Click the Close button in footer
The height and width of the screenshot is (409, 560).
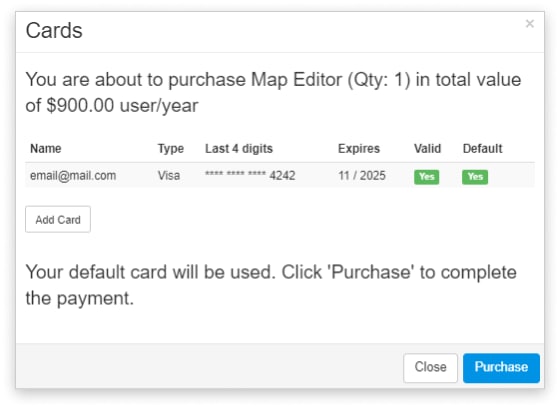click(430, 368)
